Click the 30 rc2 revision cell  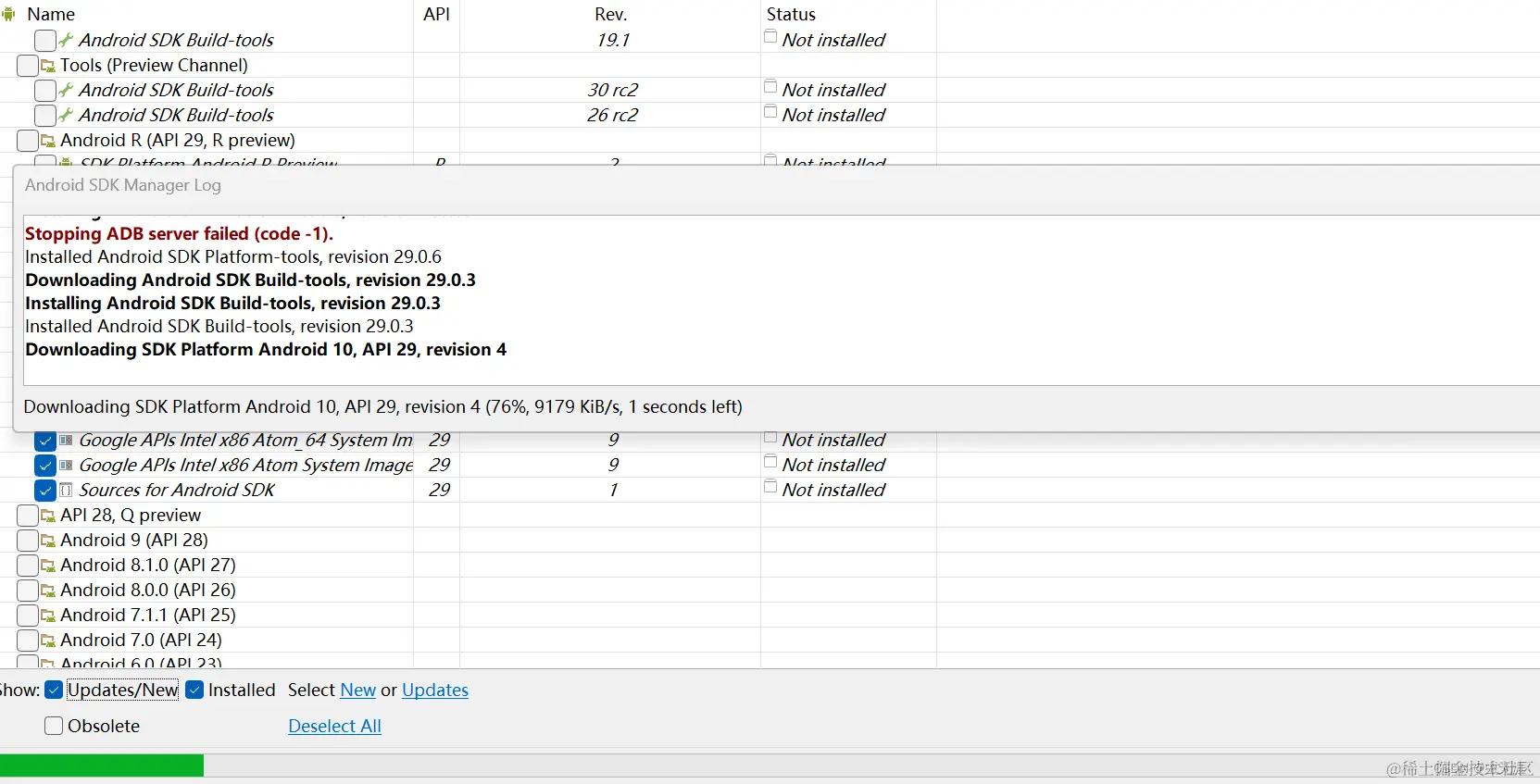612,90
